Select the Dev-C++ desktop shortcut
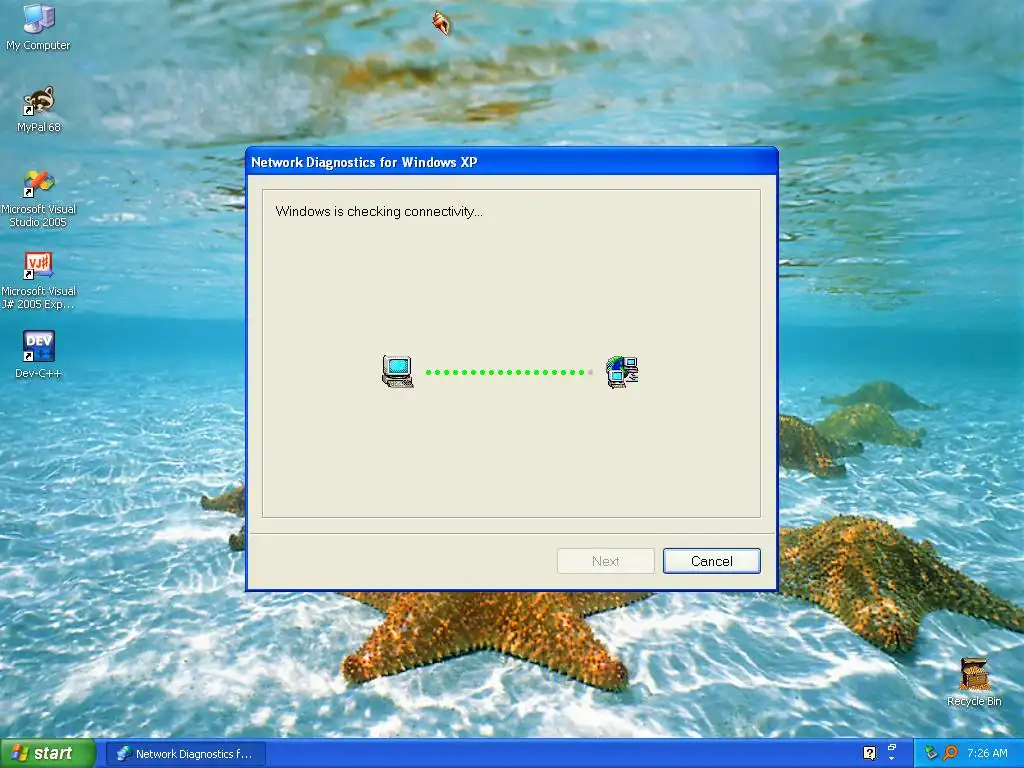Image resolution: width=1024 pixels, height=768 pixels. click(x=38, y=355)
